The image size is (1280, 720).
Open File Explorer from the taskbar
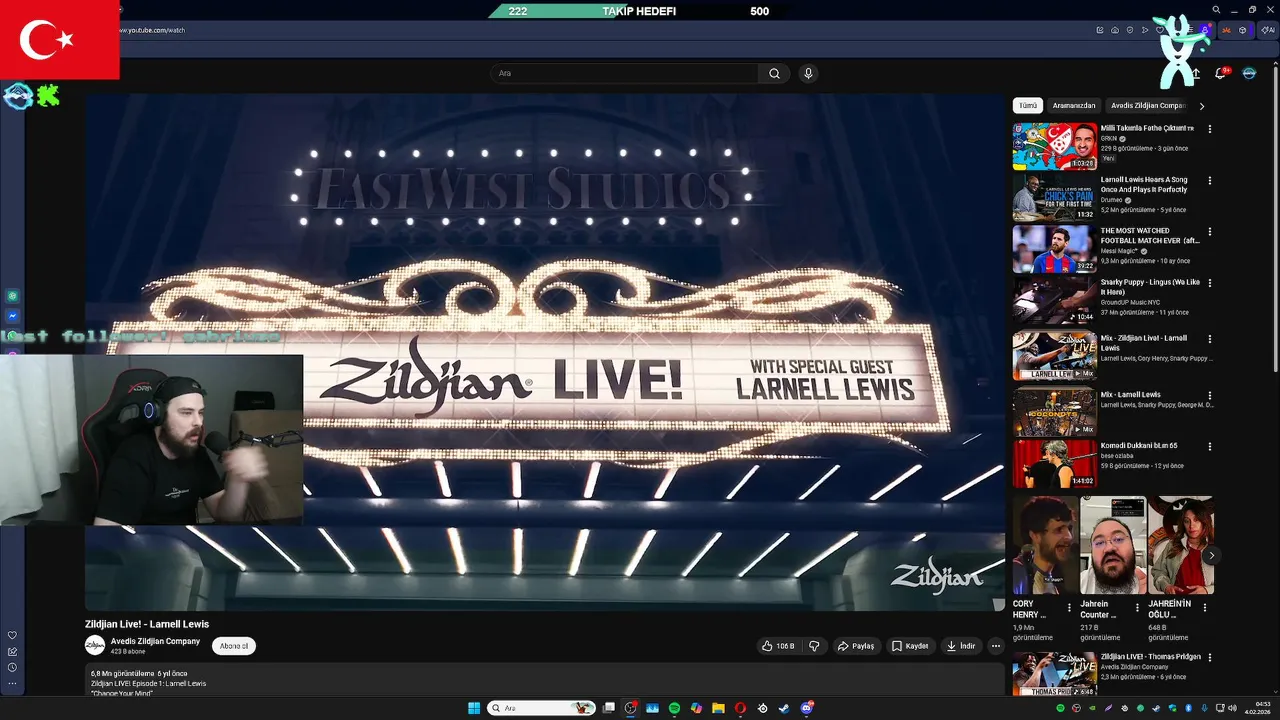coord(718,708)
